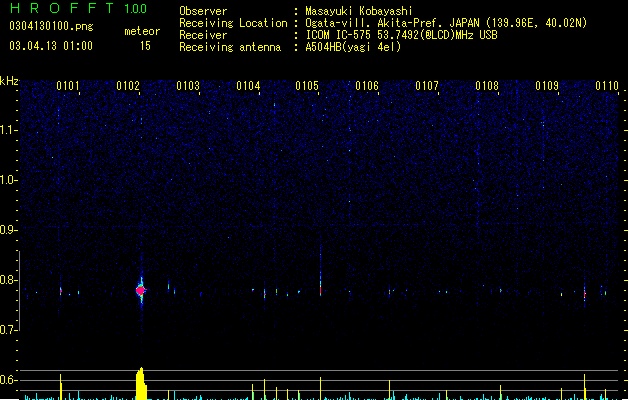Click the 03.04.13 01:00 date text
The height and width of the screenshot is (400, 629).
click(51, 46)
